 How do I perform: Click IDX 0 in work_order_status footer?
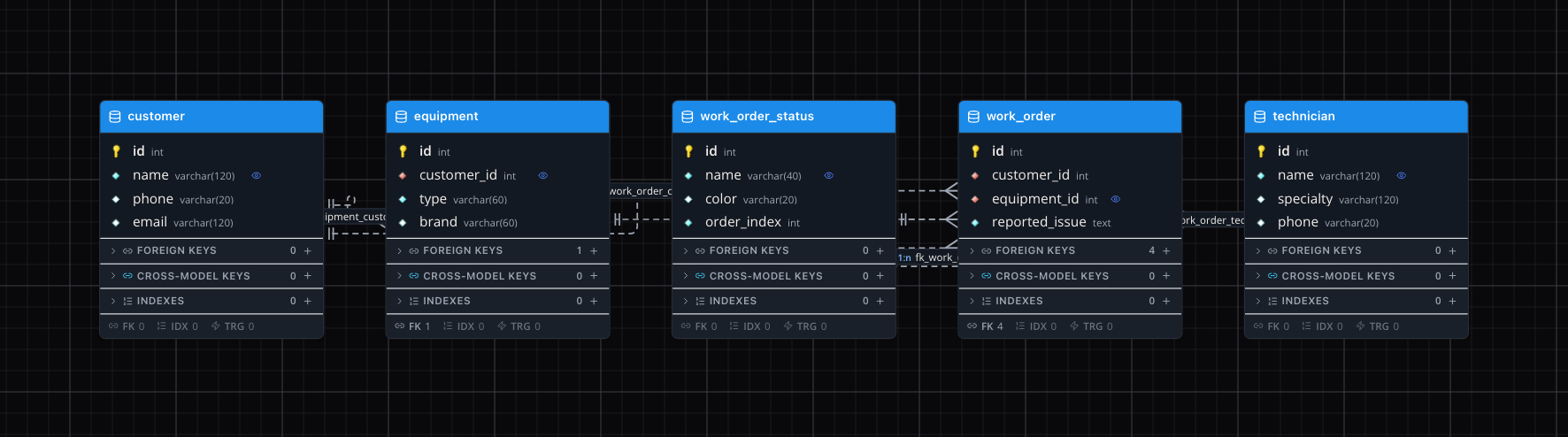coord(749,326)
